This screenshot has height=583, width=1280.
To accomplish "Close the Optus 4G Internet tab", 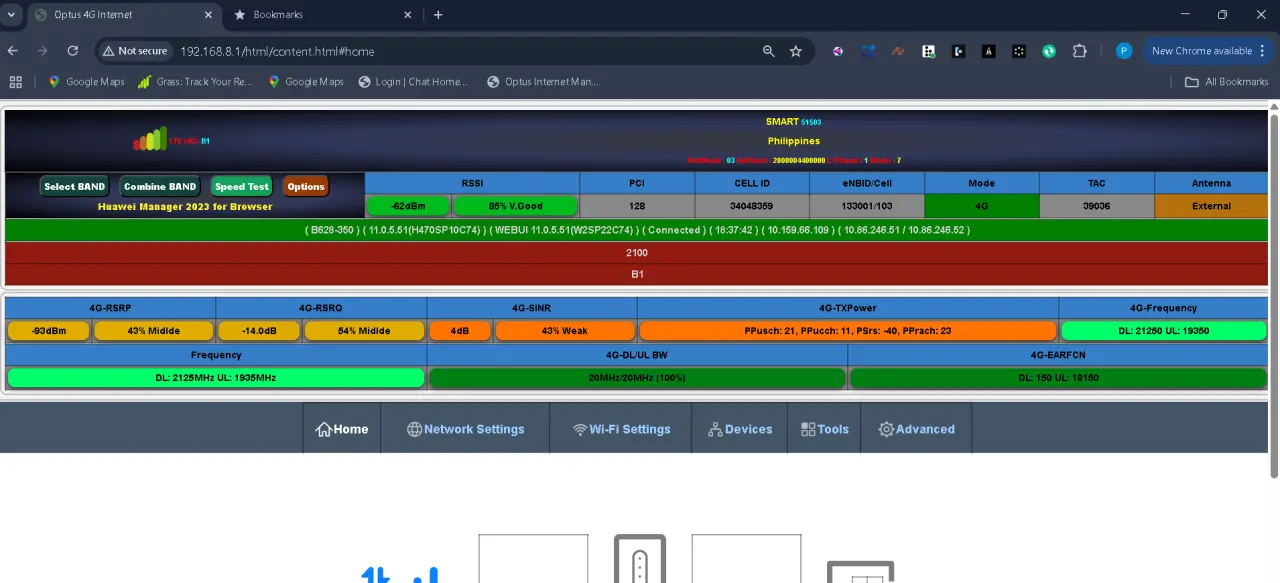I will point(207,15).
